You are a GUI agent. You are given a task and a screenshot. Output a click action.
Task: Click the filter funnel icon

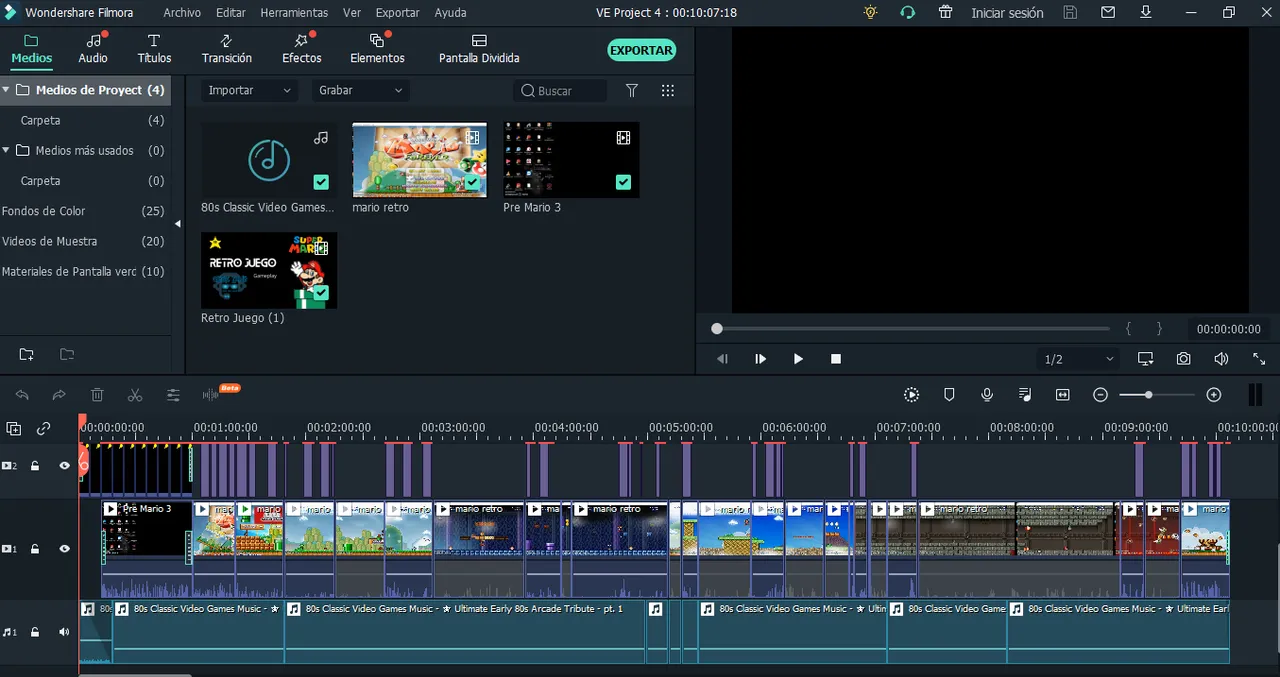pos(632,90)
